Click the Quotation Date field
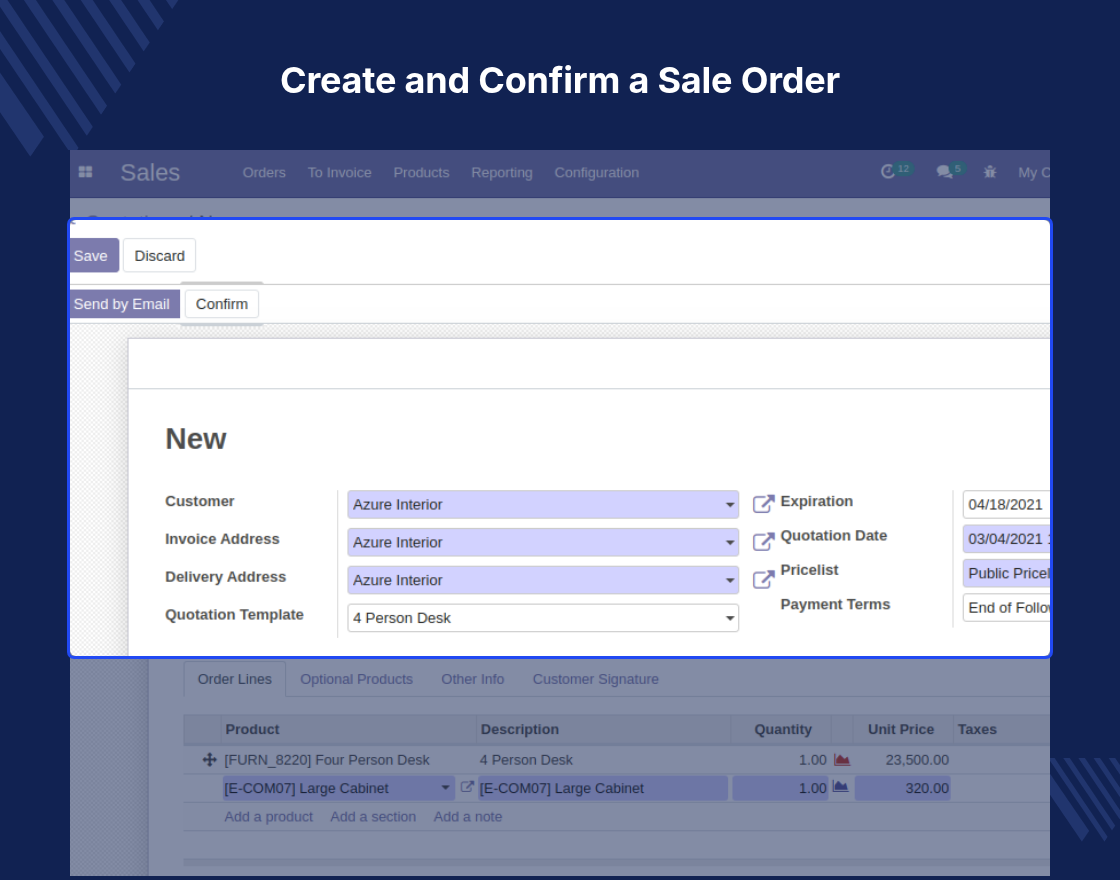Image resolution: width=1120 pixels, height=880 pixels. [1006, 539]
